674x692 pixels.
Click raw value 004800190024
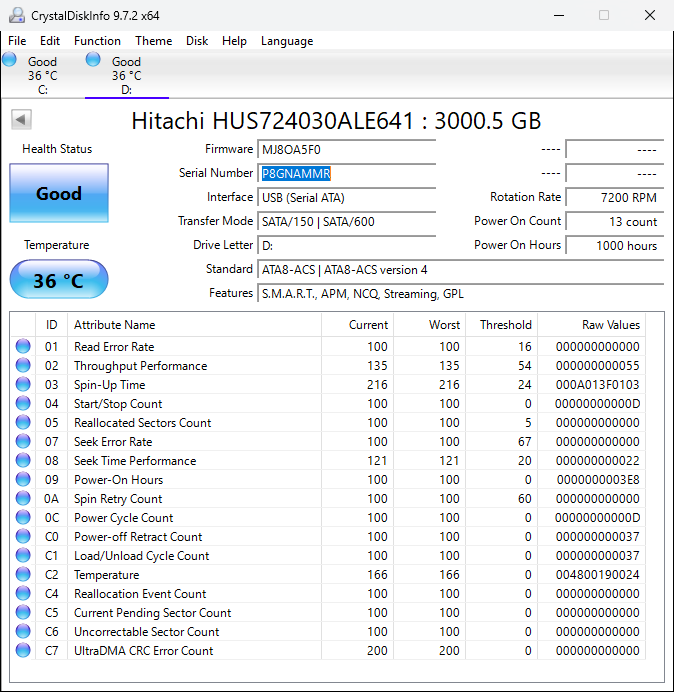click(598, 575)
